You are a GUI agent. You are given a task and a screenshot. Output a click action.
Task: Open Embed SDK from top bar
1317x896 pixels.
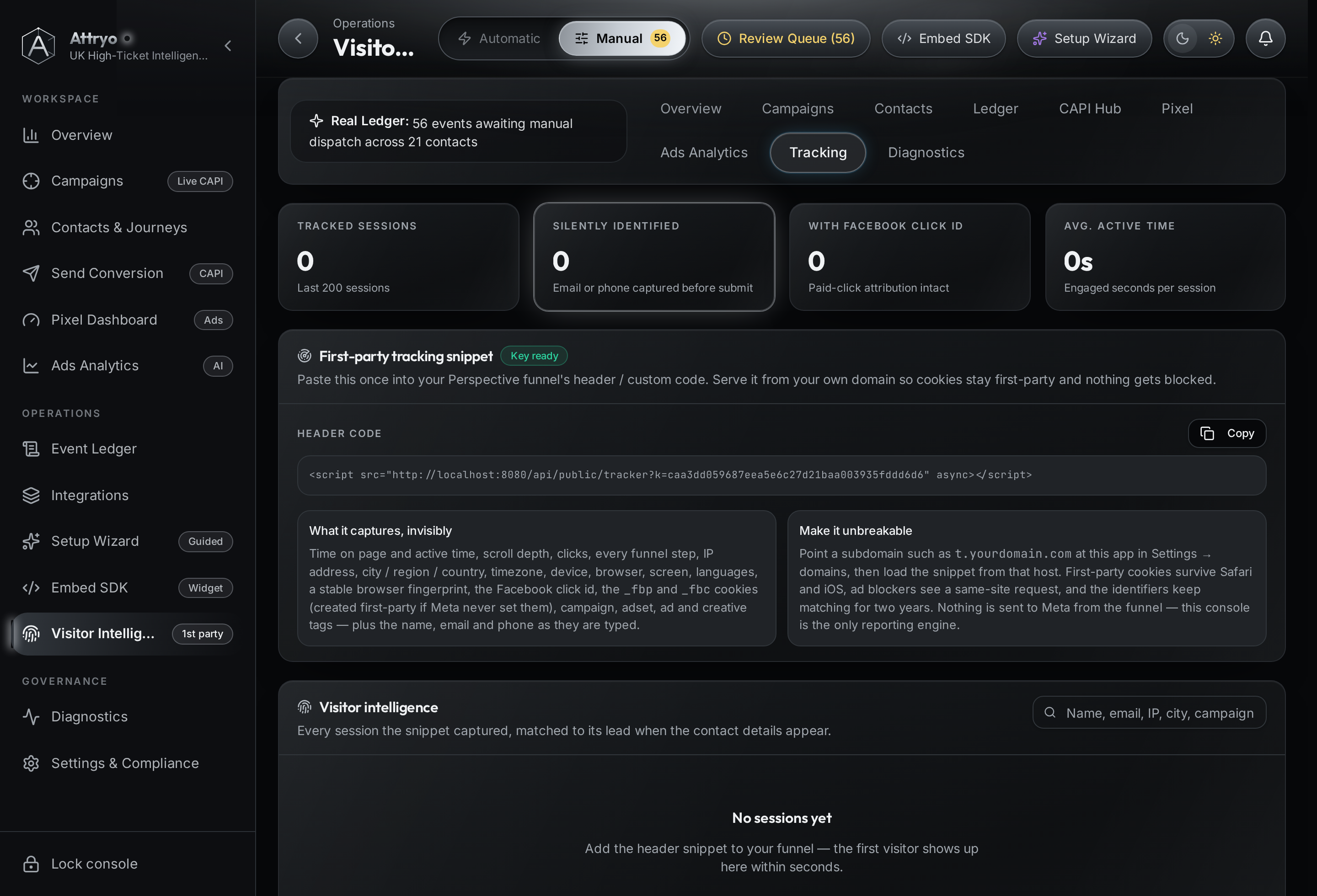click(943, 38)
